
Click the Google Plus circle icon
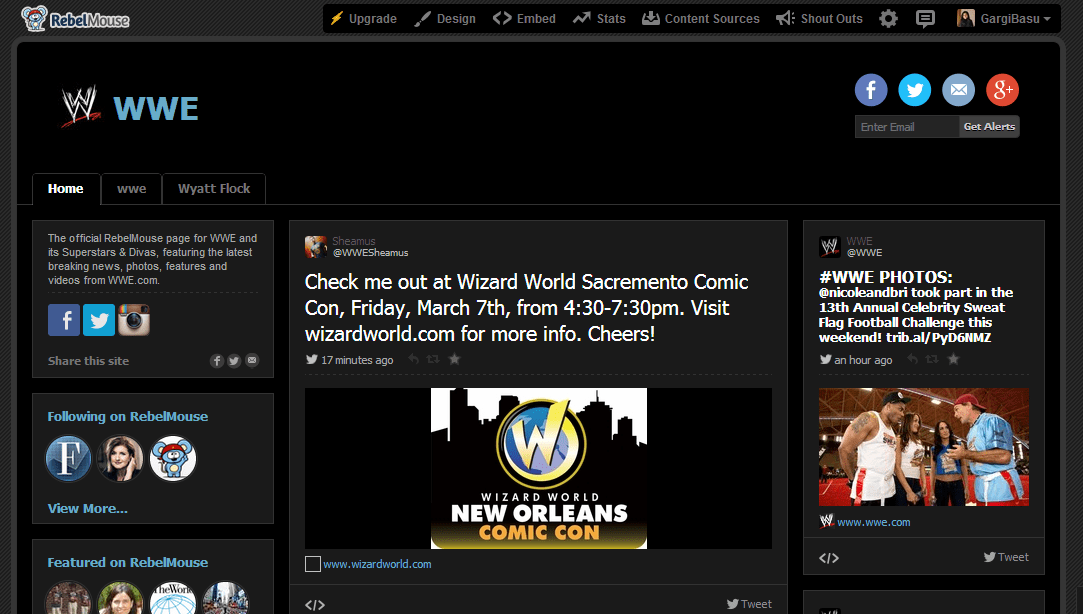click(x=1002, y=90)
